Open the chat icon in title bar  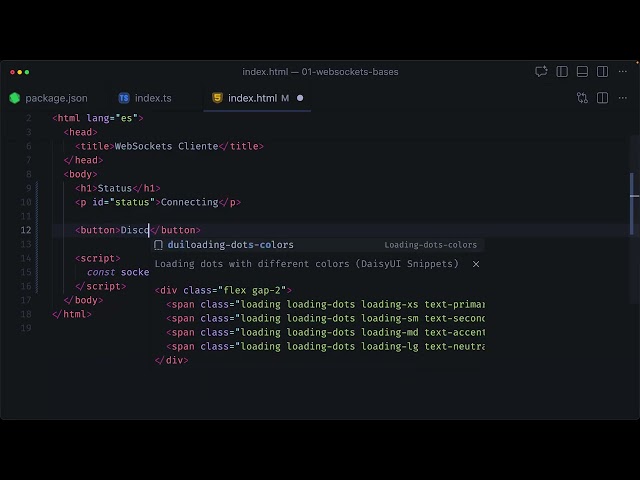pyautogui.click(x=541, y=72)
